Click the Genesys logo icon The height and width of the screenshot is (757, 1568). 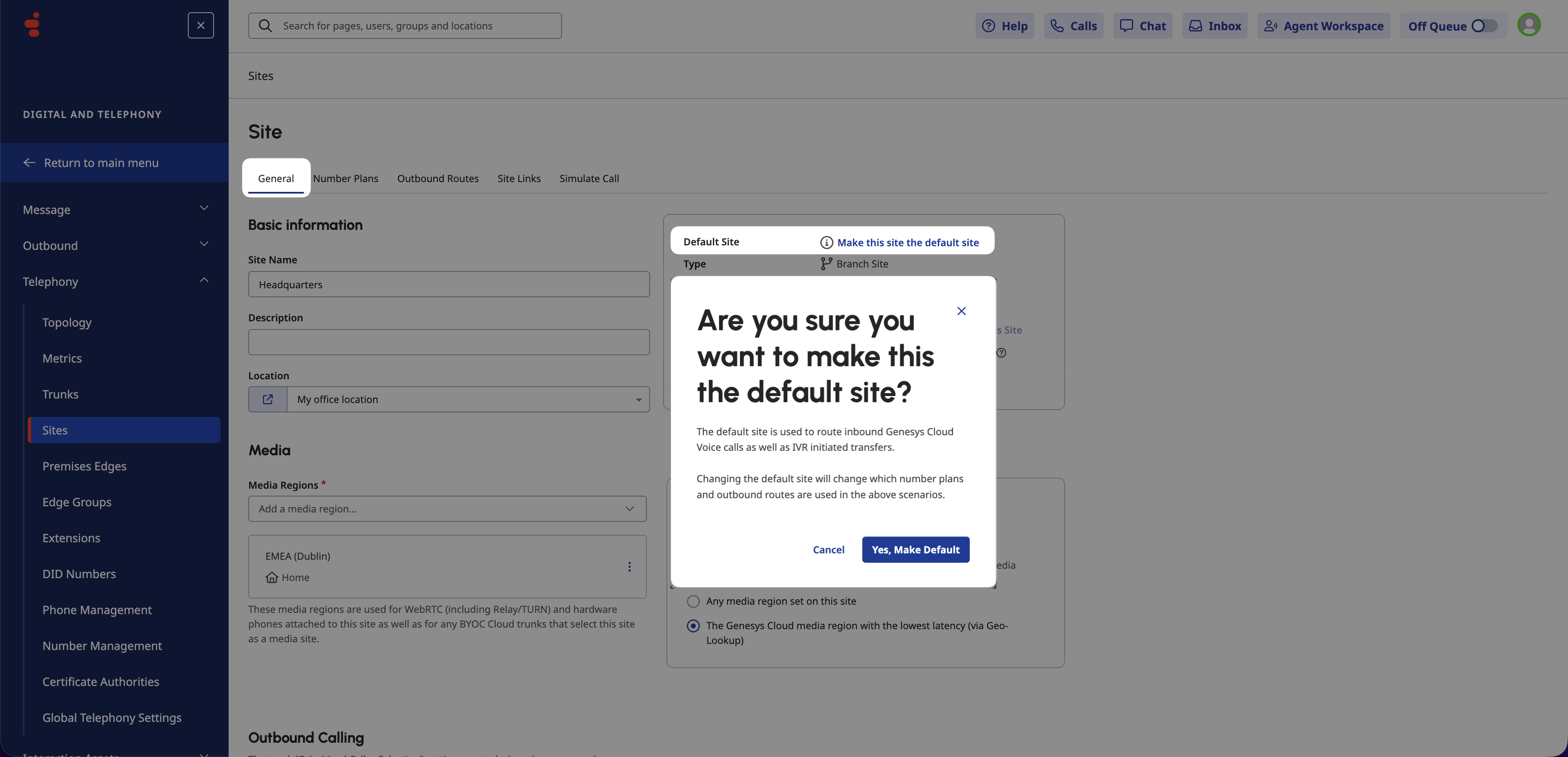point(32,25)
